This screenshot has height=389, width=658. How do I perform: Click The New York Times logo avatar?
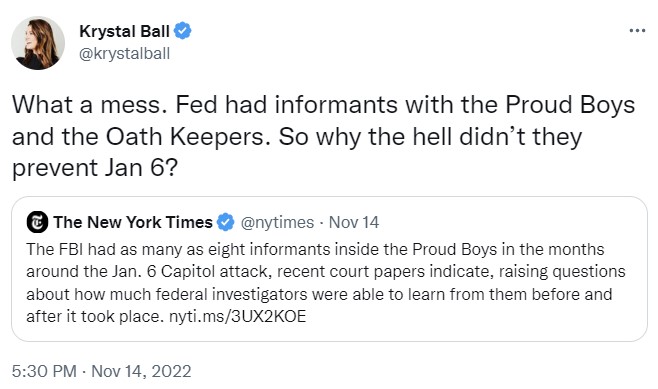pos(37,222)
